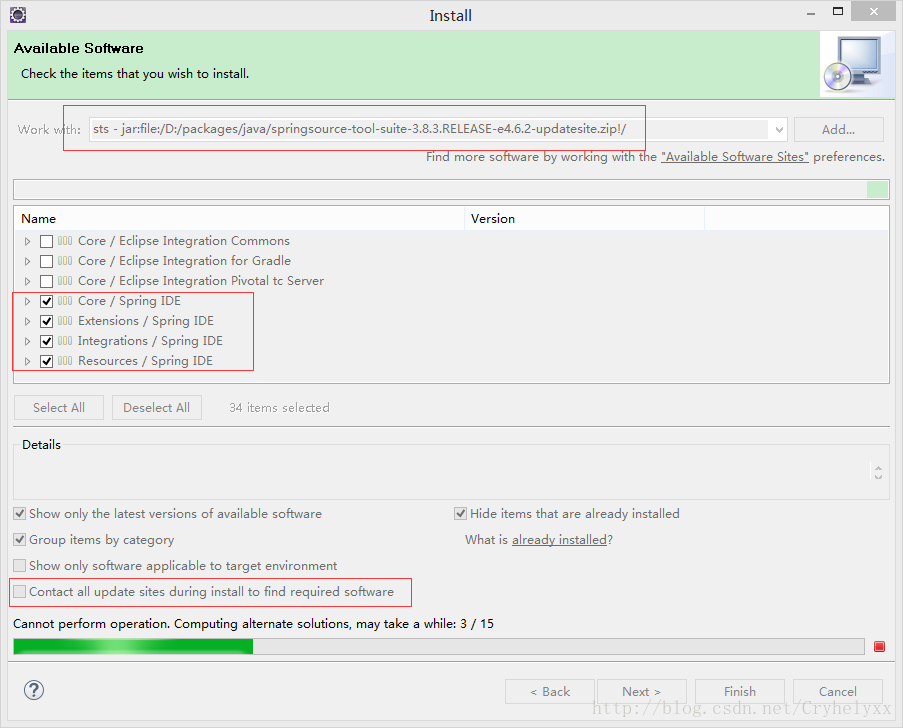Click category icon for Eclipse Integration Pivotal tc Server

click(65, 281)
